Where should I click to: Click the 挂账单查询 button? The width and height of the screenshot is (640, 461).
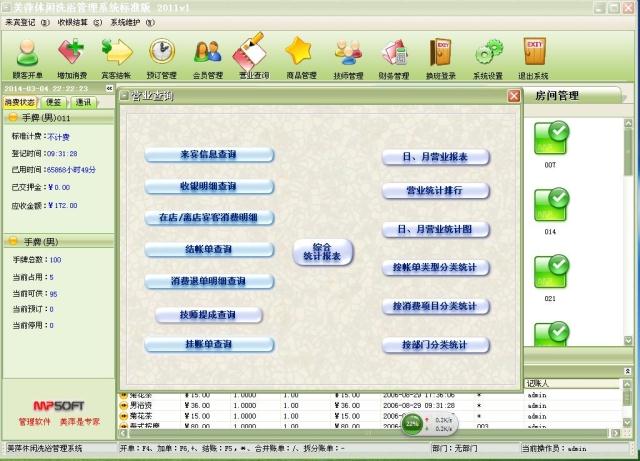point(209,344)
